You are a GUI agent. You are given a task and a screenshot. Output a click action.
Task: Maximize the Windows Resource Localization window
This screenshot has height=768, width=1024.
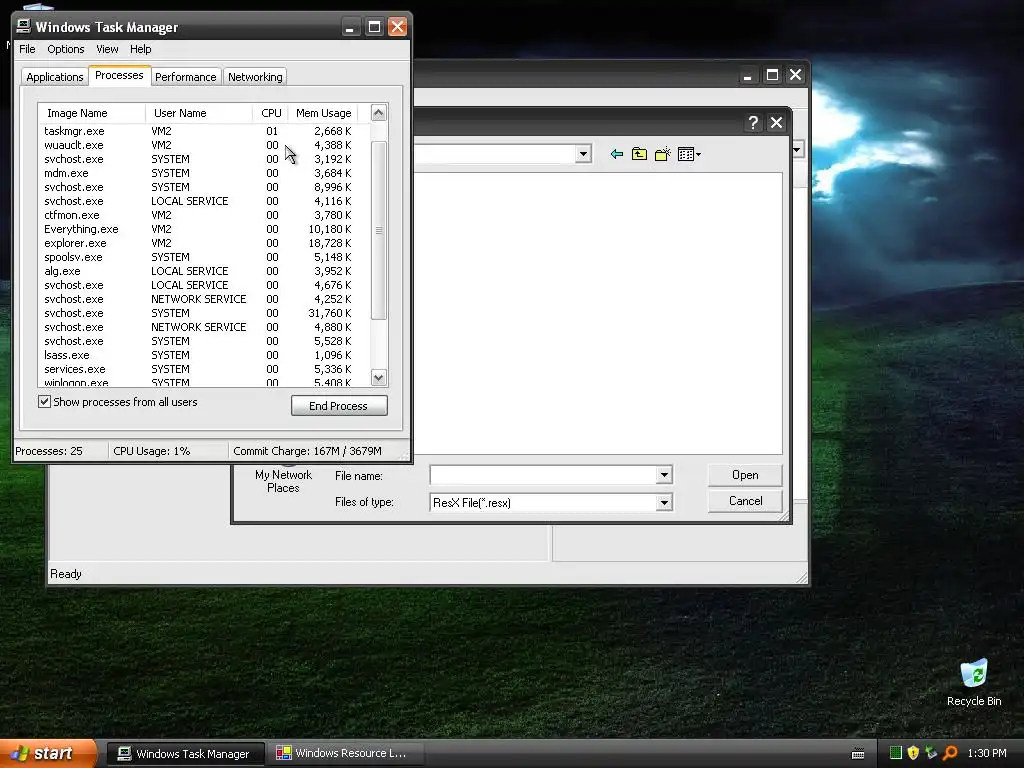(772, 75)
